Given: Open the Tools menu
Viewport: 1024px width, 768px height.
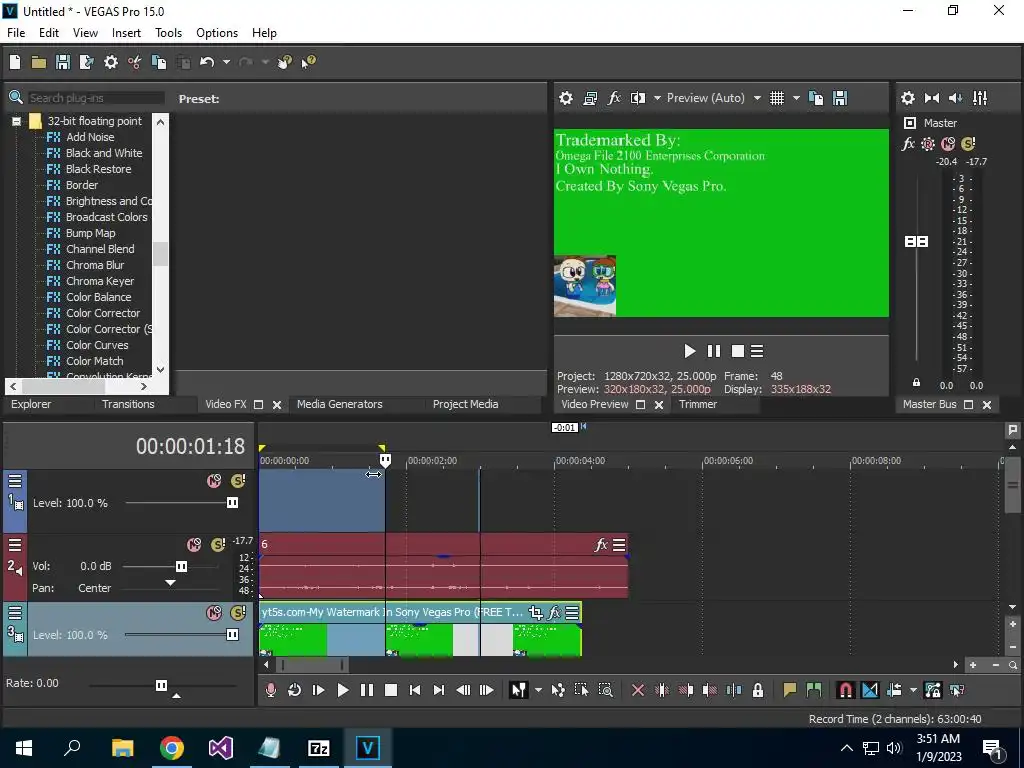Looking at the screenshot, I should 168,33.
